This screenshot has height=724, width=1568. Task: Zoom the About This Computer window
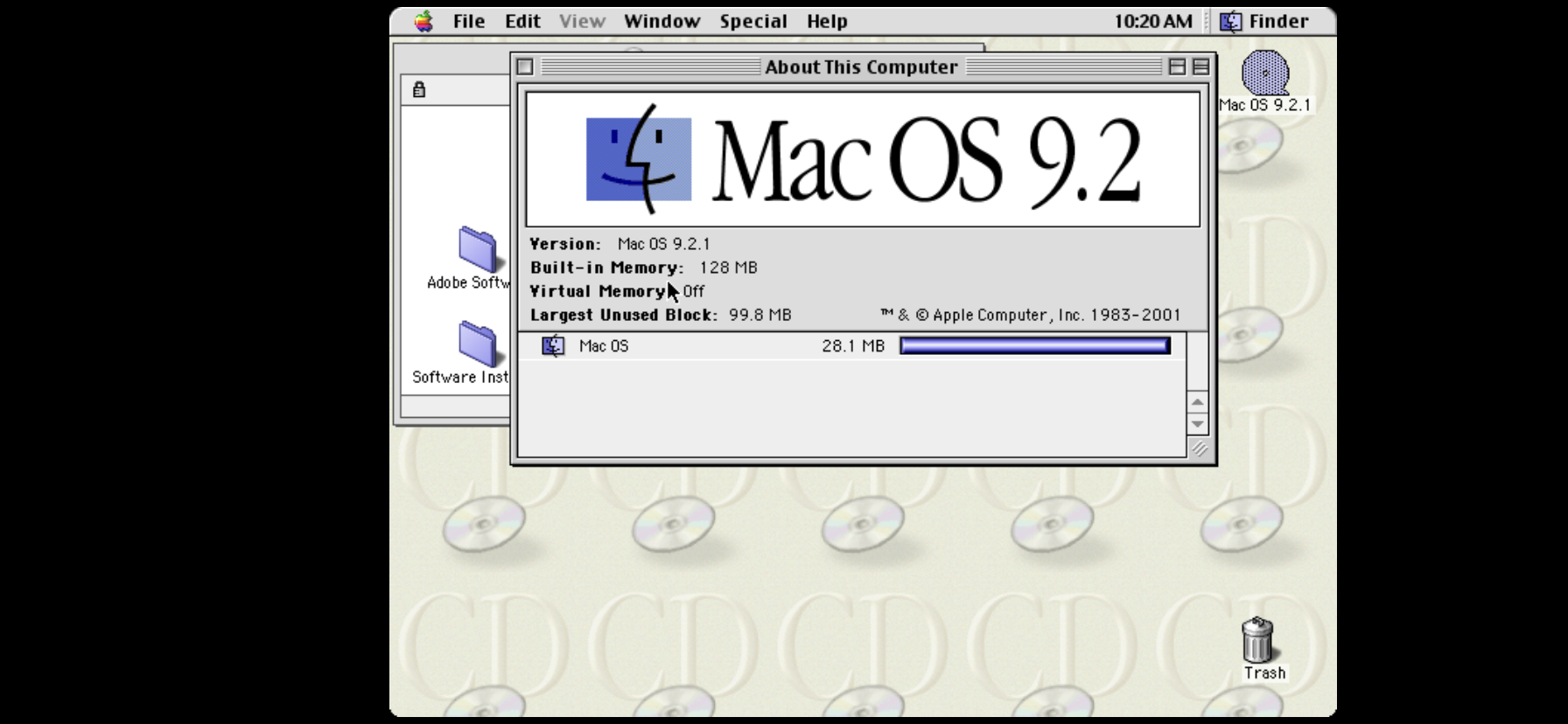click(x=1177, y=66)
